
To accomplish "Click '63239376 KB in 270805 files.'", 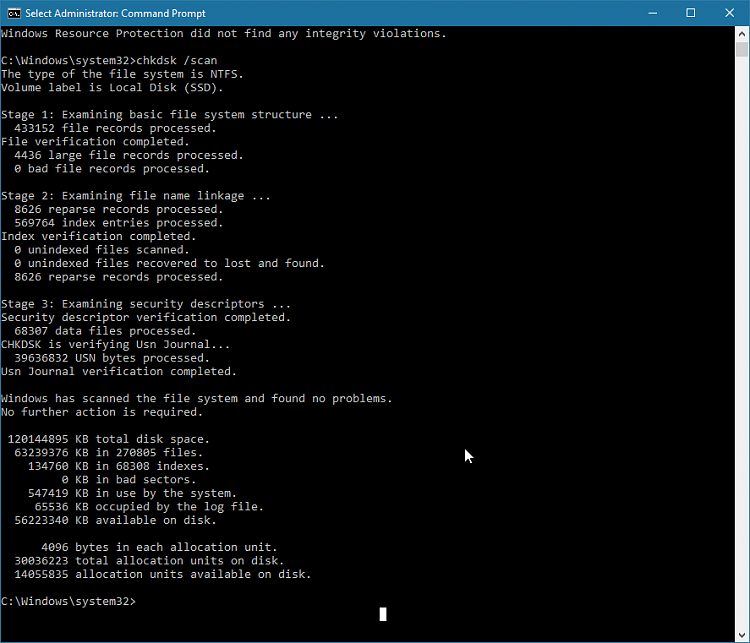I will point(109,453).
